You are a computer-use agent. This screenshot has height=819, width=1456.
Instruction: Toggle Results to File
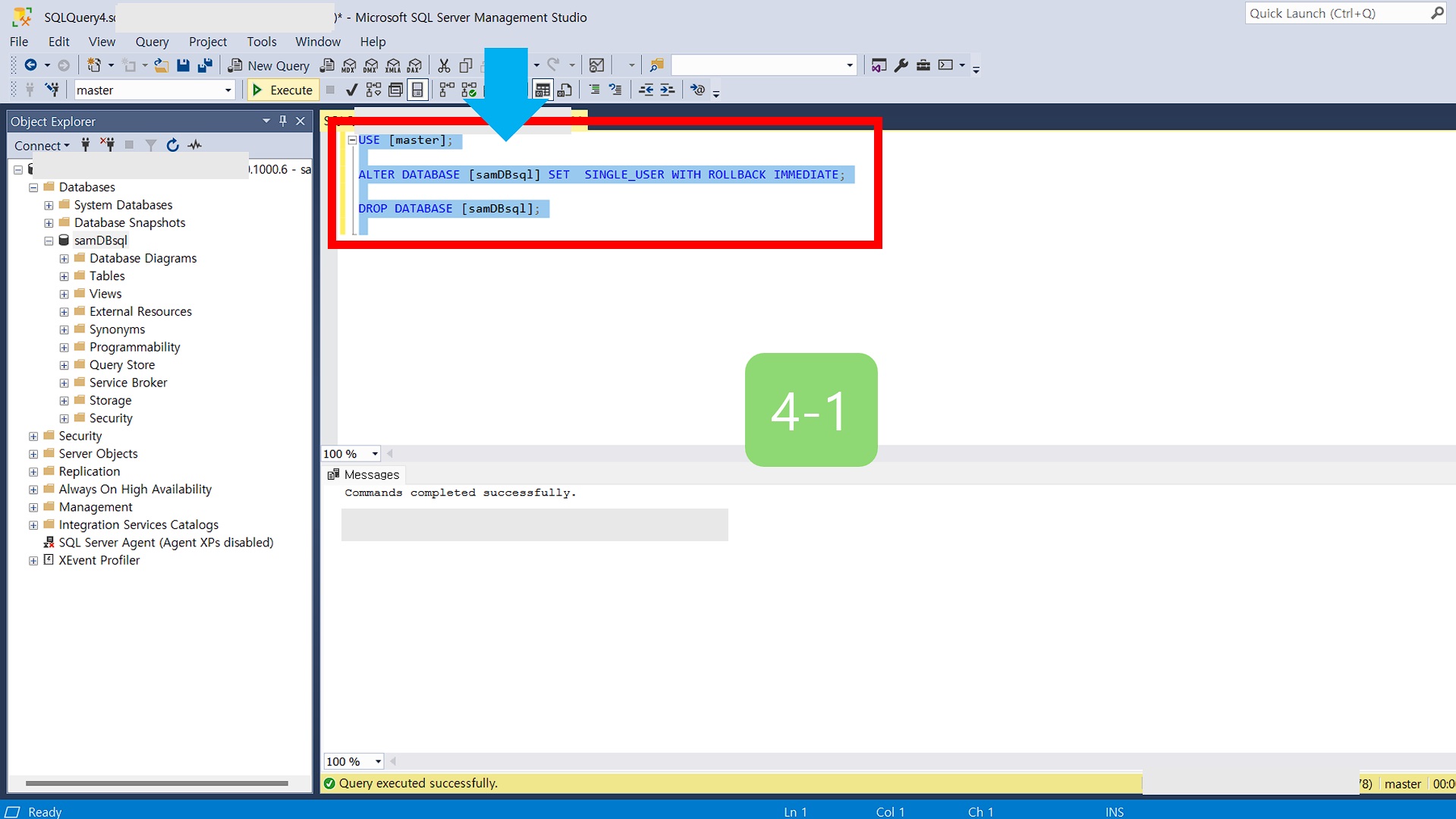click(x=564, y=90)
